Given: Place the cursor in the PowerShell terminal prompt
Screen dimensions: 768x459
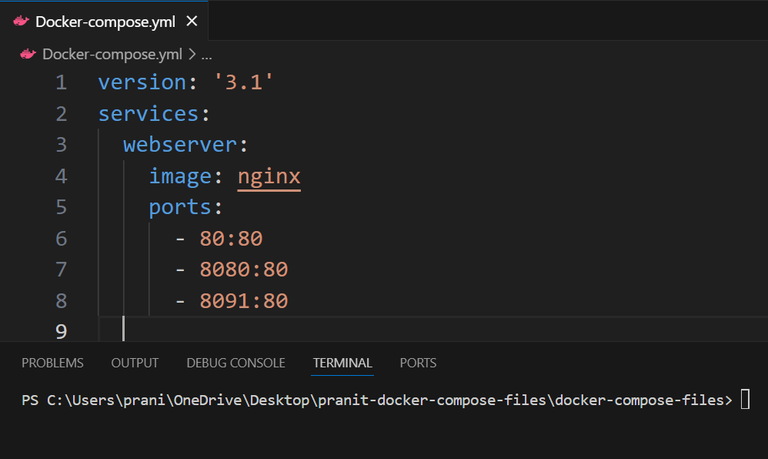Looking at the screenshot, I should tap(745, 400).
